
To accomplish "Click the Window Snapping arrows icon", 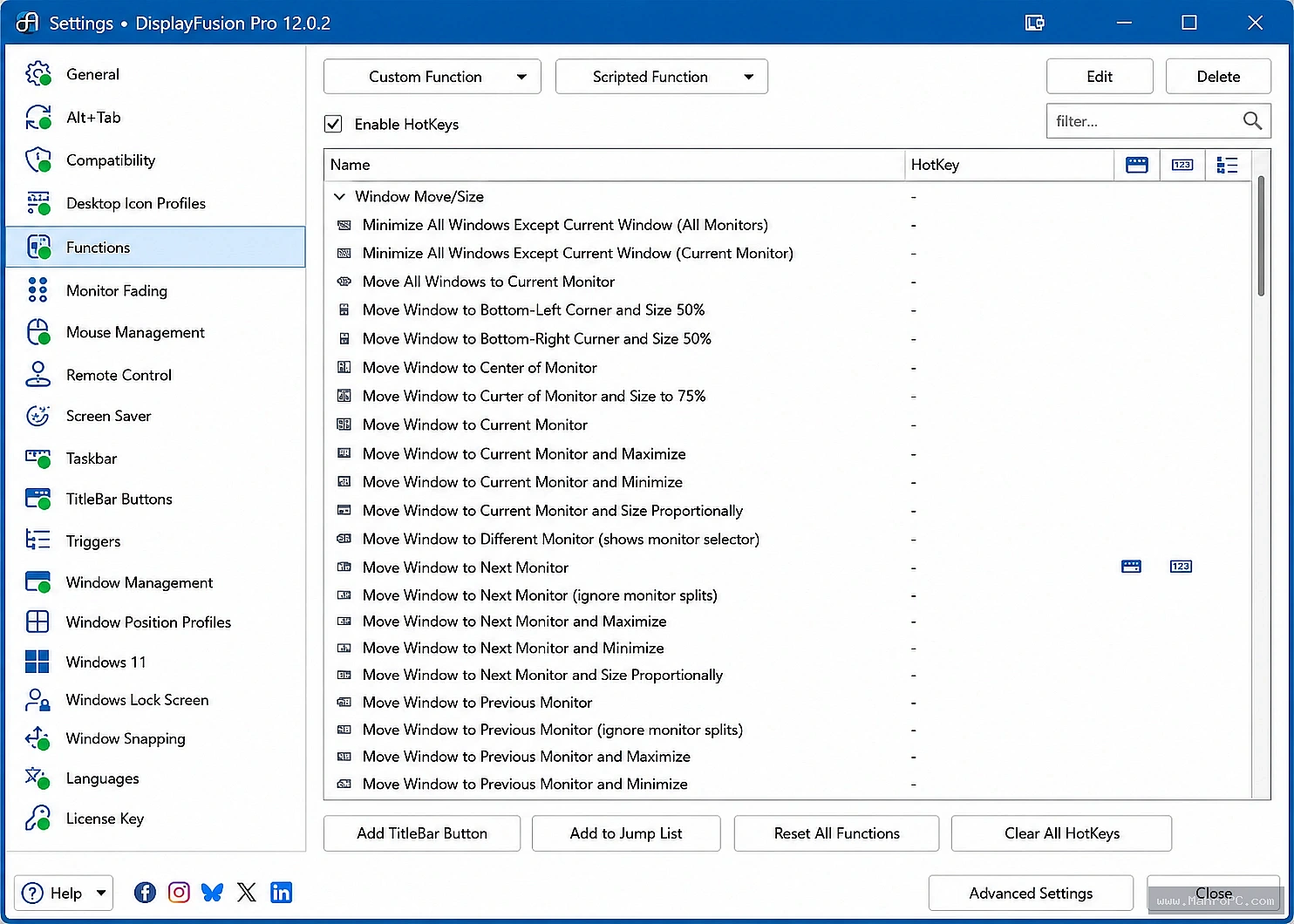I will (x=38, y=738).
